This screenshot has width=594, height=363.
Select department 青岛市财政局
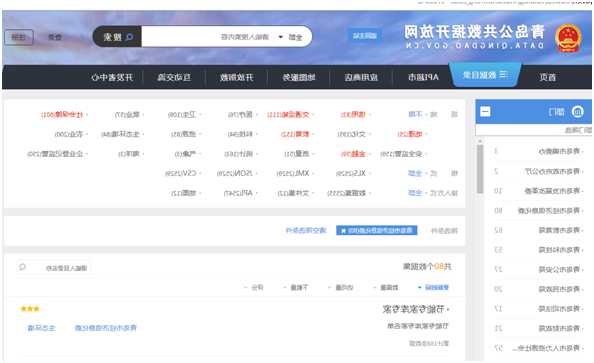click(559, 328)
